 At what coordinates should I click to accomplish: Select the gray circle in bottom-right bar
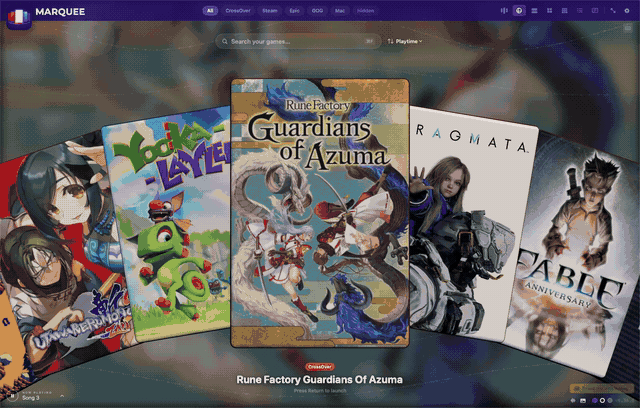[610, 401]
